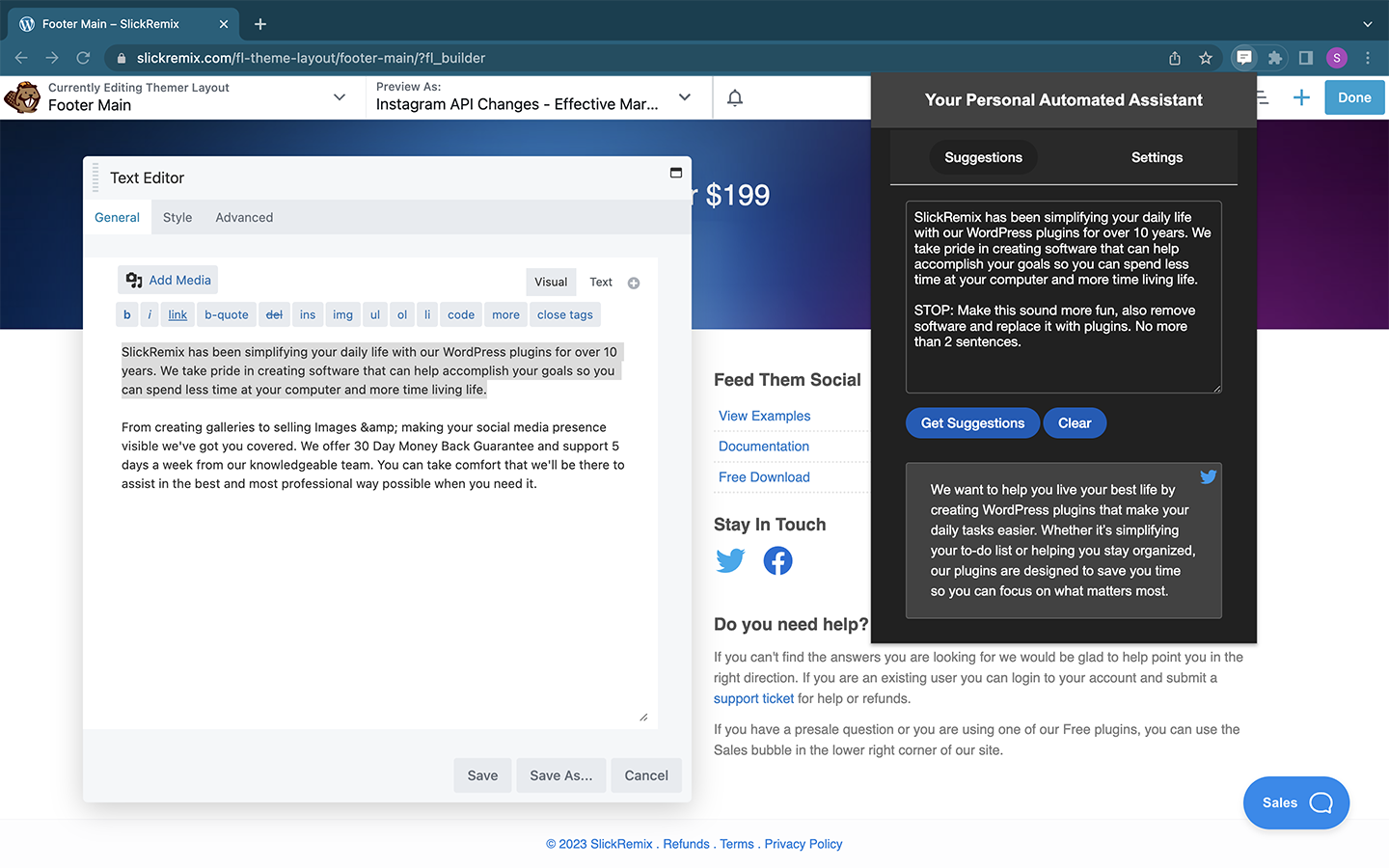Open the Chrome profile avatar
This screenshot has width=1389, height=868.
coord(1337,58)
